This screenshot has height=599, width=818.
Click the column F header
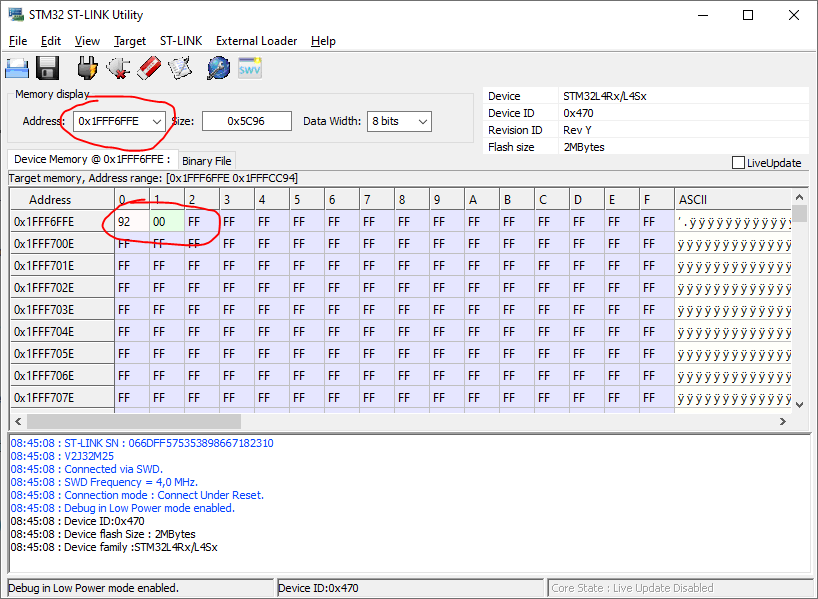click(657, 200)
